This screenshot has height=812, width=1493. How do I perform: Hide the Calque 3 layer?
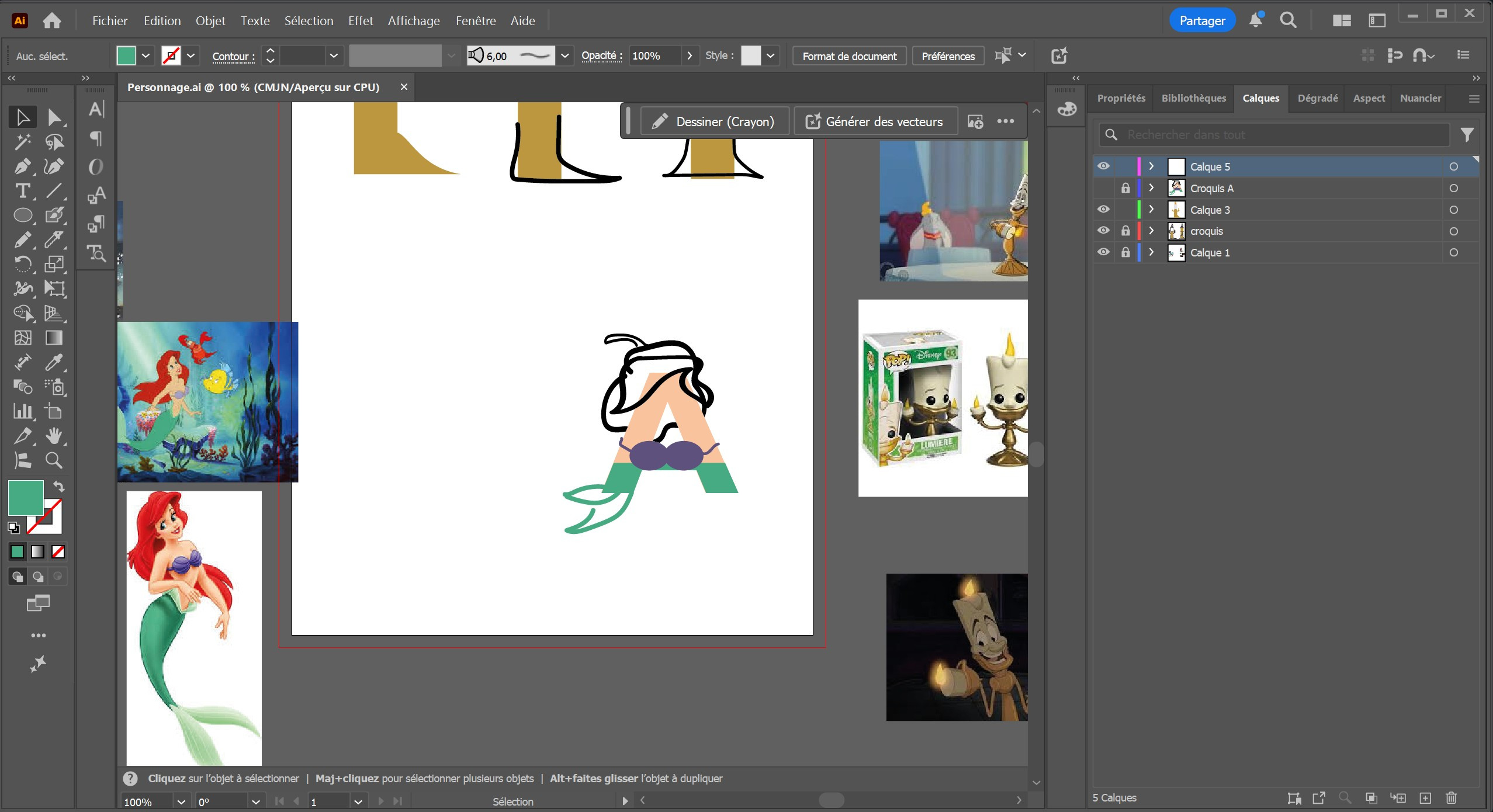[x=1103, y=210]
